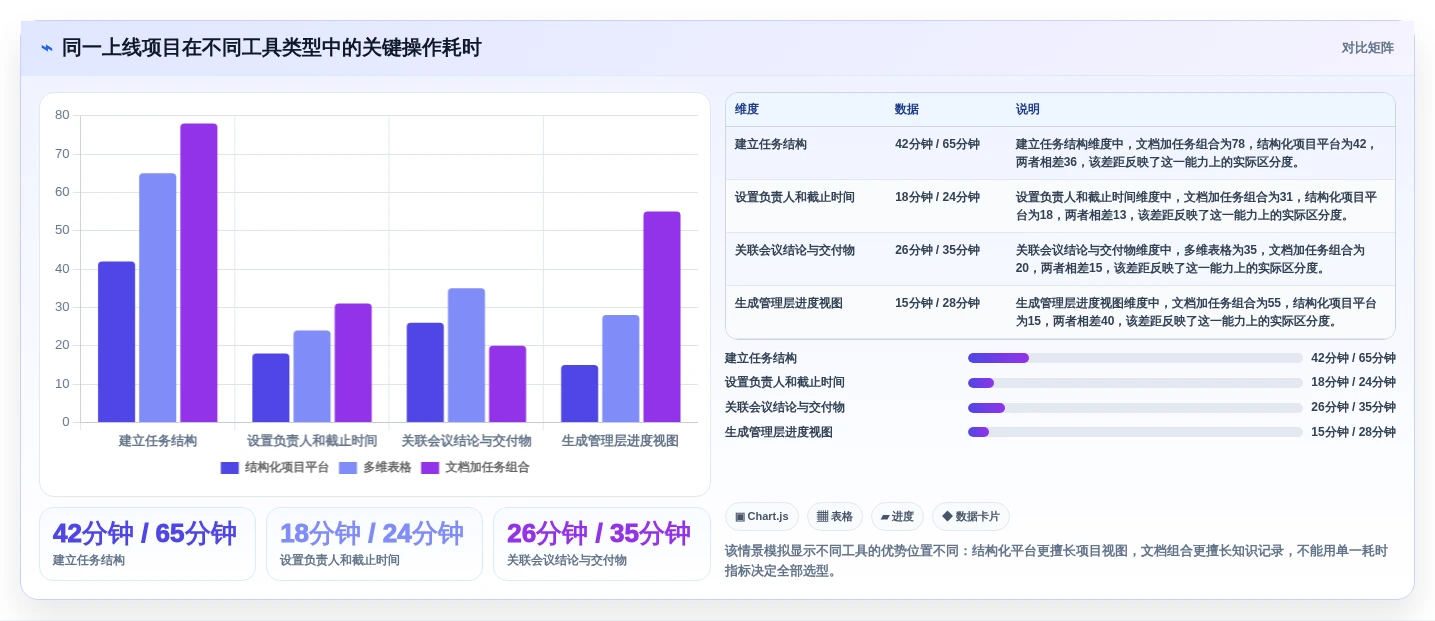This screenshot has height=621, width=1435.
Task: Click 关联会议结论与交付物 progress bar
Action: tap(1135, 408)
